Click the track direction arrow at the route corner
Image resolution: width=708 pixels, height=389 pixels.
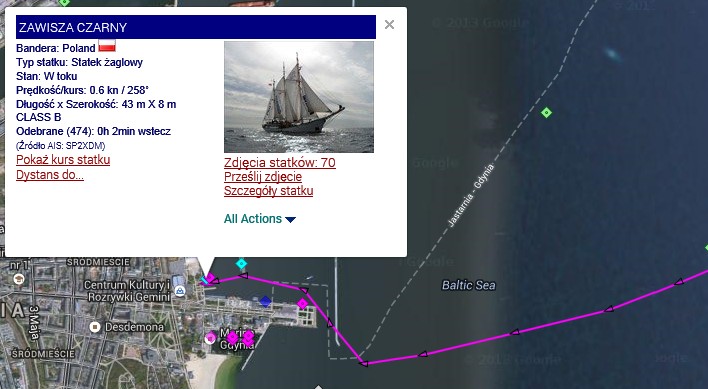363,363
